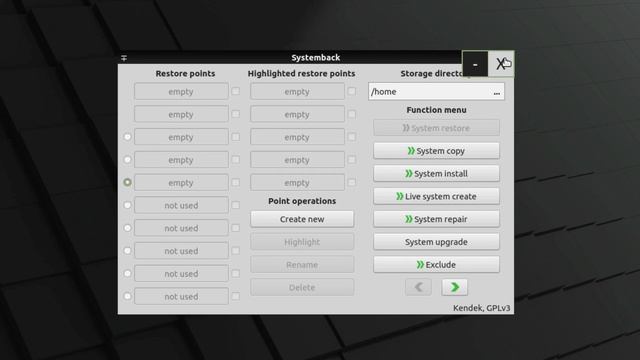The width and height of the screenshot is (640, 360).
Task: Select the green-marked fifth restore points radio
Action: coord(127,182)
